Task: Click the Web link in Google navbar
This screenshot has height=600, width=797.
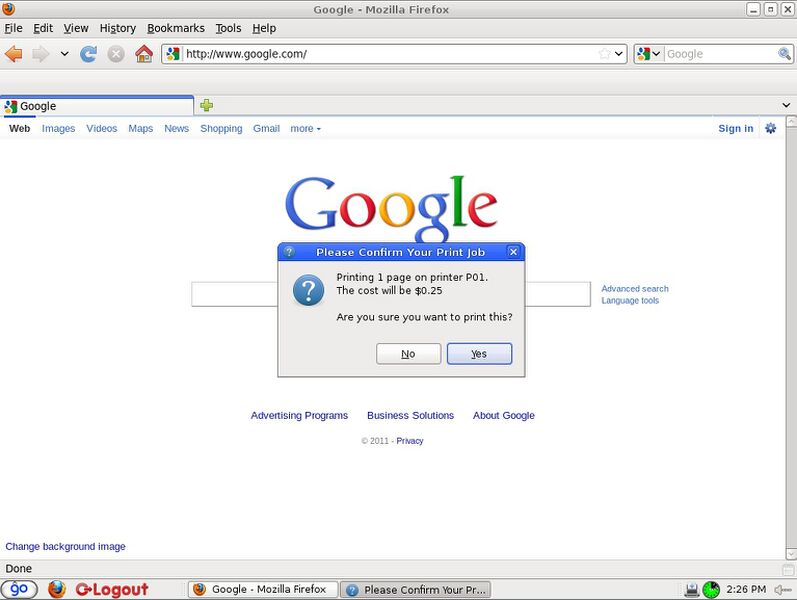Action: [19, 129]
